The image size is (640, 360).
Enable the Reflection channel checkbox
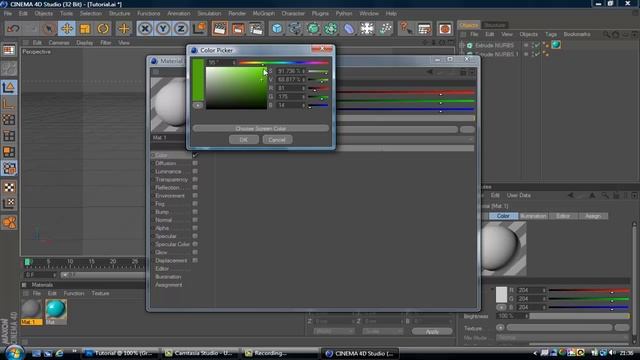tap(195, 187)
